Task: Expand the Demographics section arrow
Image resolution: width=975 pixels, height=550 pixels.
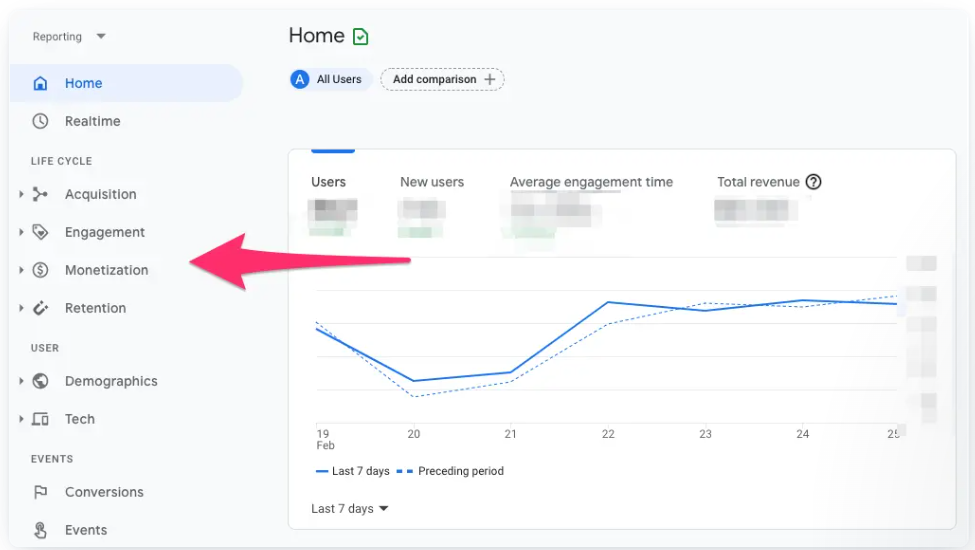Action: [21, 381]
